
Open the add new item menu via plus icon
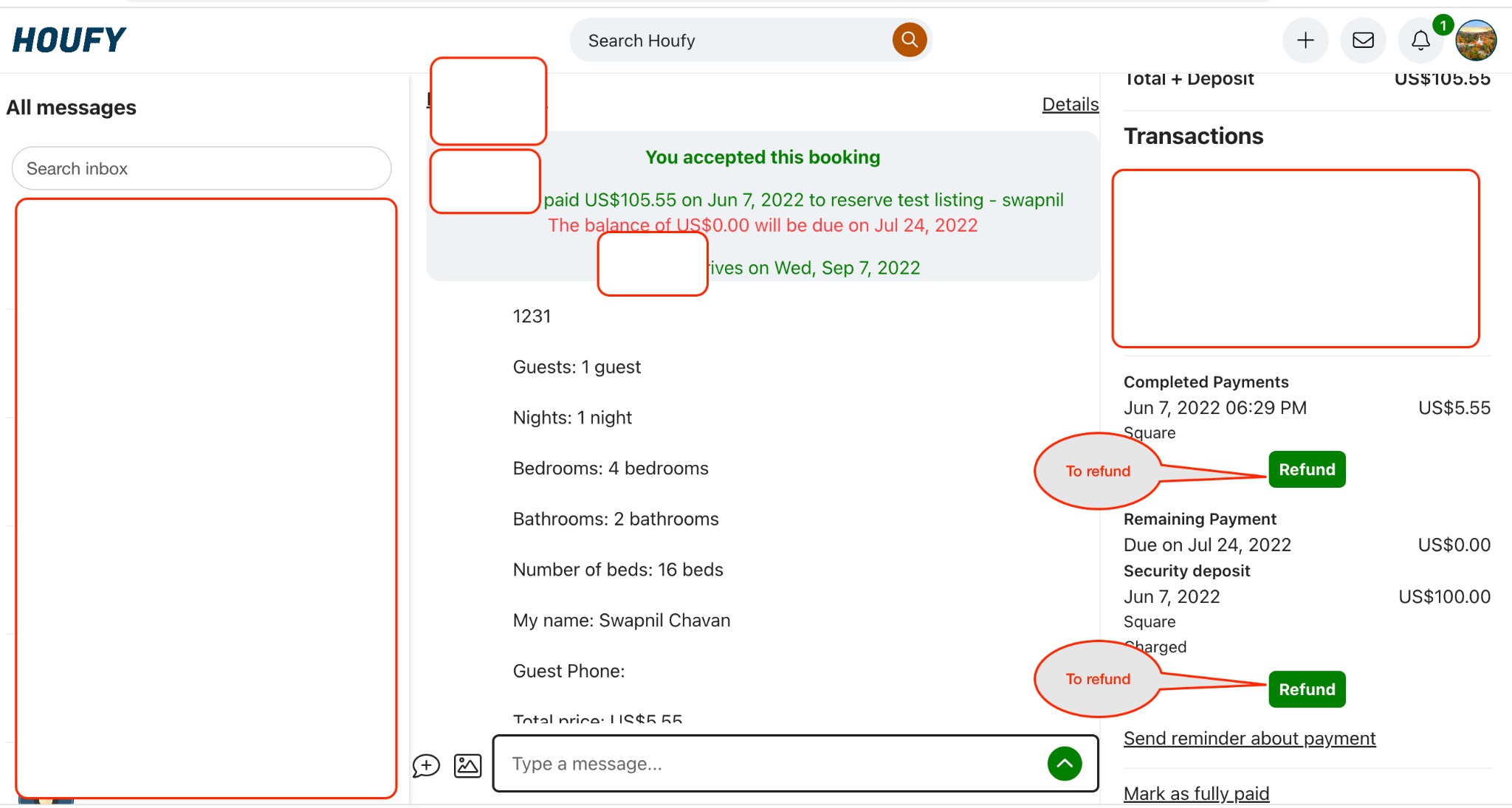point(1305,41)
